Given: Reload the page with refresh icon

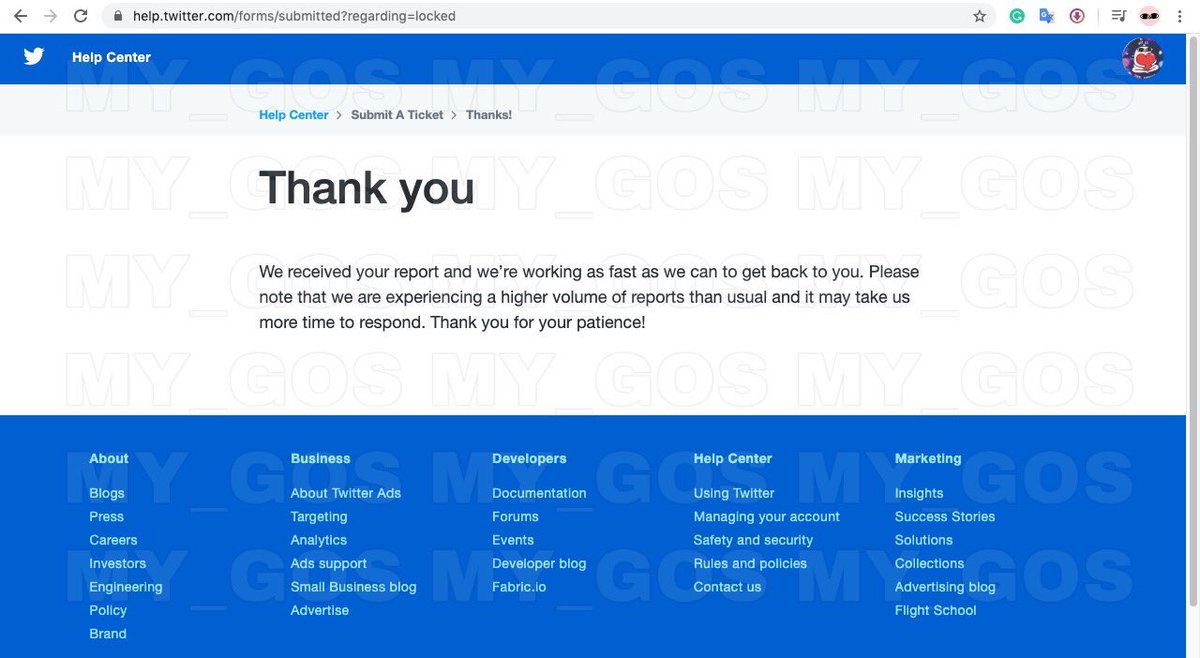Looking at the screenshot, I should (81, 16).
